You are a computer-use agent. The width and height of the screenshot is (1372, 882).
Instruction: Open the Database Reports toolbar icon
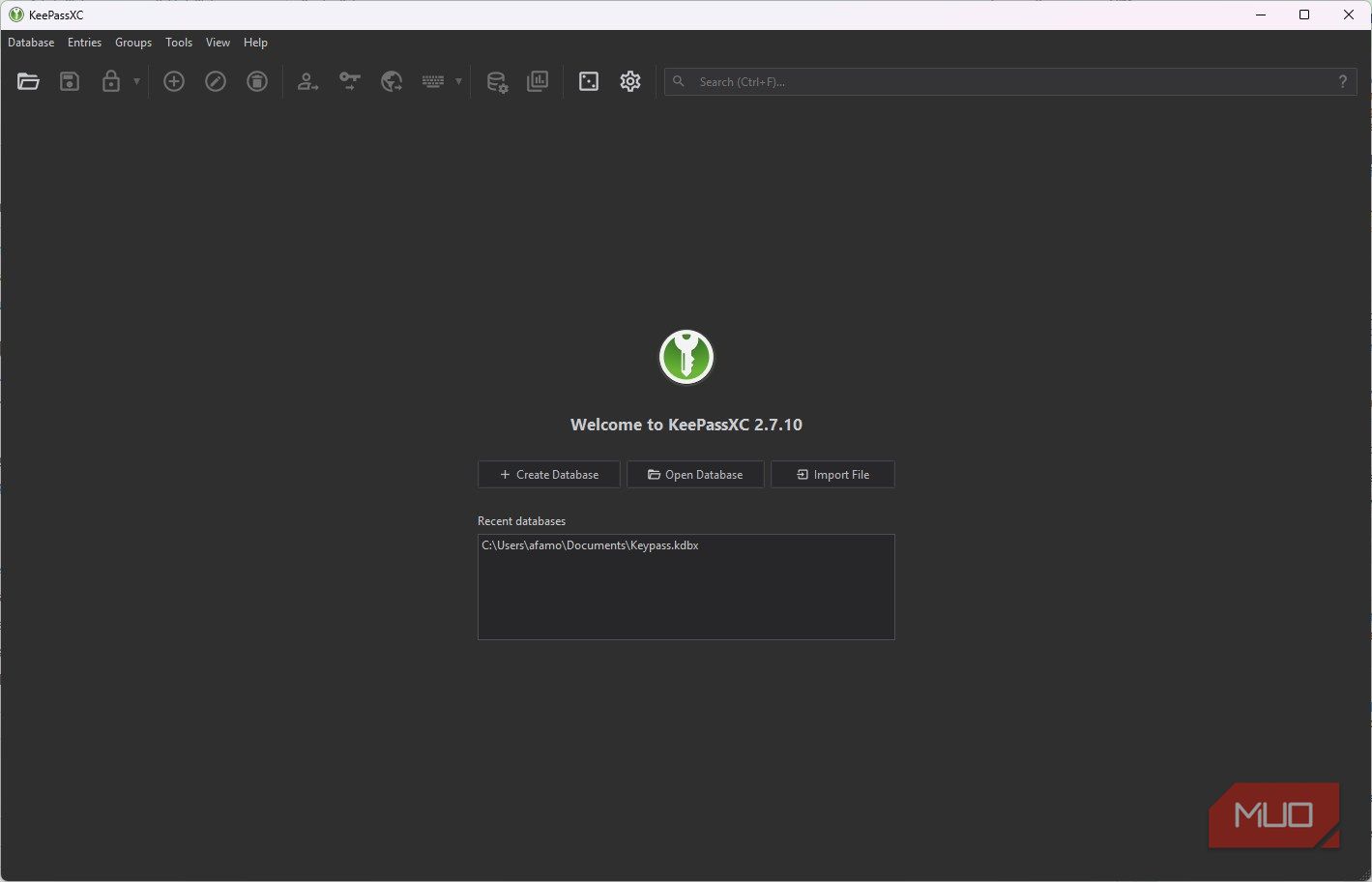[x=538, y=82]
